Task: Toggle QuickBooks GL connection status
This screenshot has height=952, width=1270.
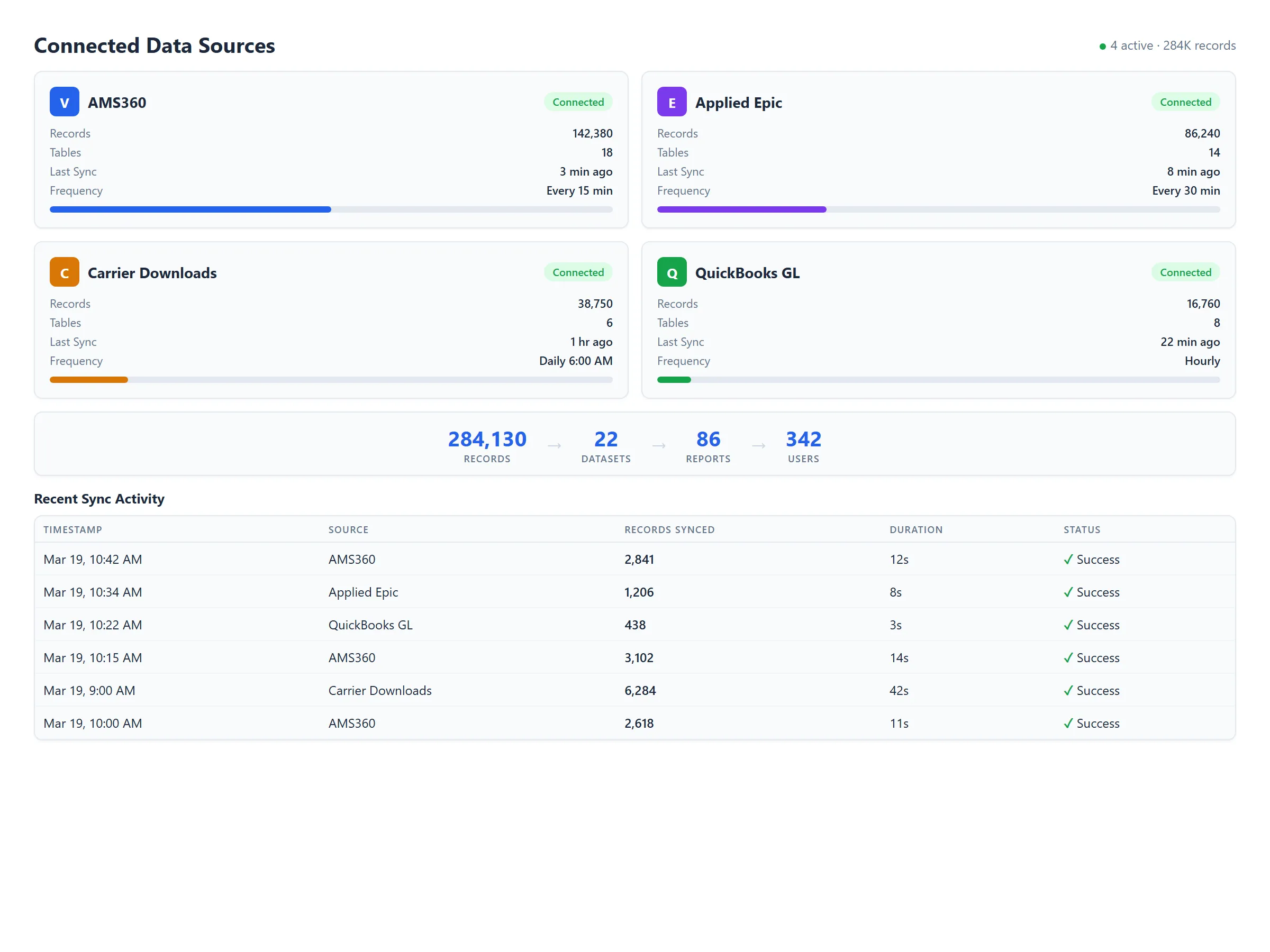Action: tap(1185, 272)
